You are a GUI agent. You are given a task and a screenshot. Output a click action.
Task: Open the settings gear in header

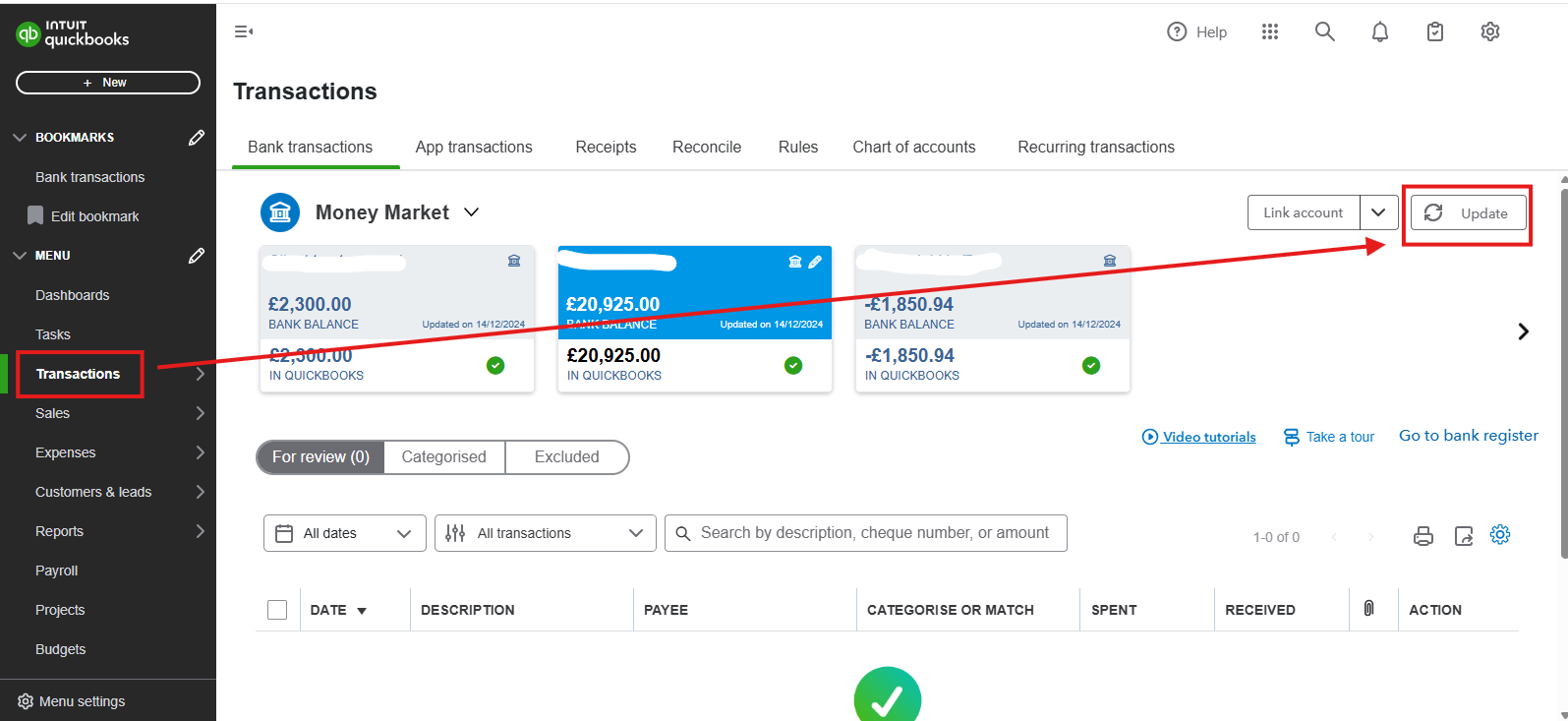pos(1490,31)
